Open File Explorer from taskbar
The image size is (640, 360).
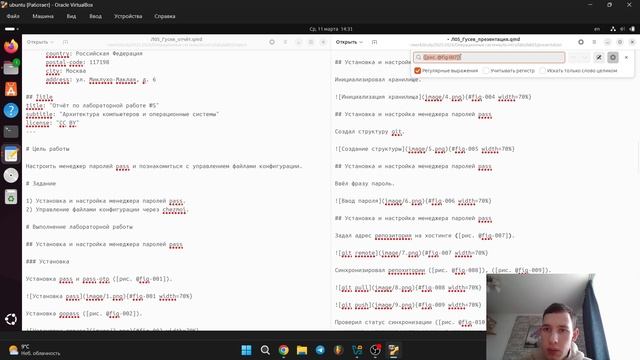tap(302, 350)
